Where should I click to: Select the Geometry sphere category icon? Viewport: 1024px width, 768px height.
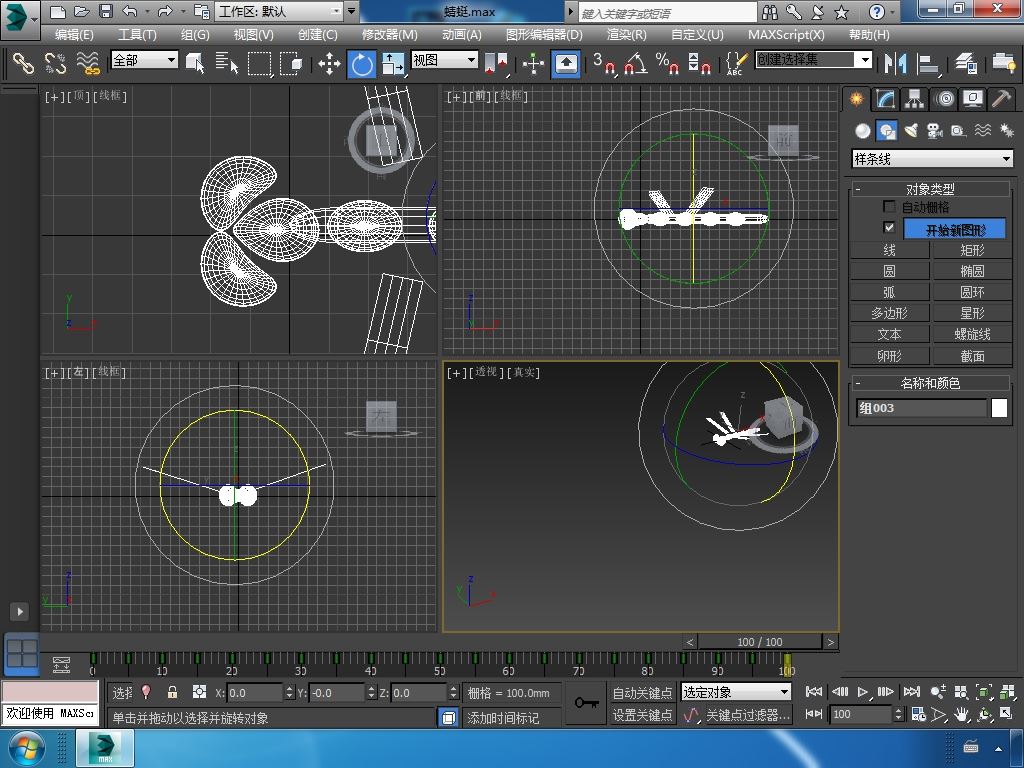point(862,131)
